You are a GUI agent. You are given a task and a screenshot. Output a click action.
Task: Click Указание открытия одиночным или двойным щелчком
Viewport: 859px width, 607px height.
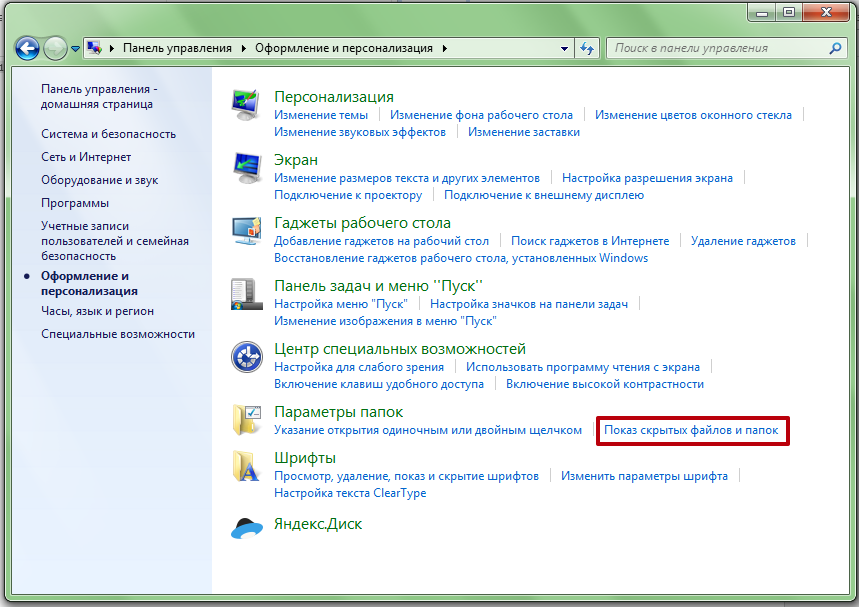pos(428,430)
